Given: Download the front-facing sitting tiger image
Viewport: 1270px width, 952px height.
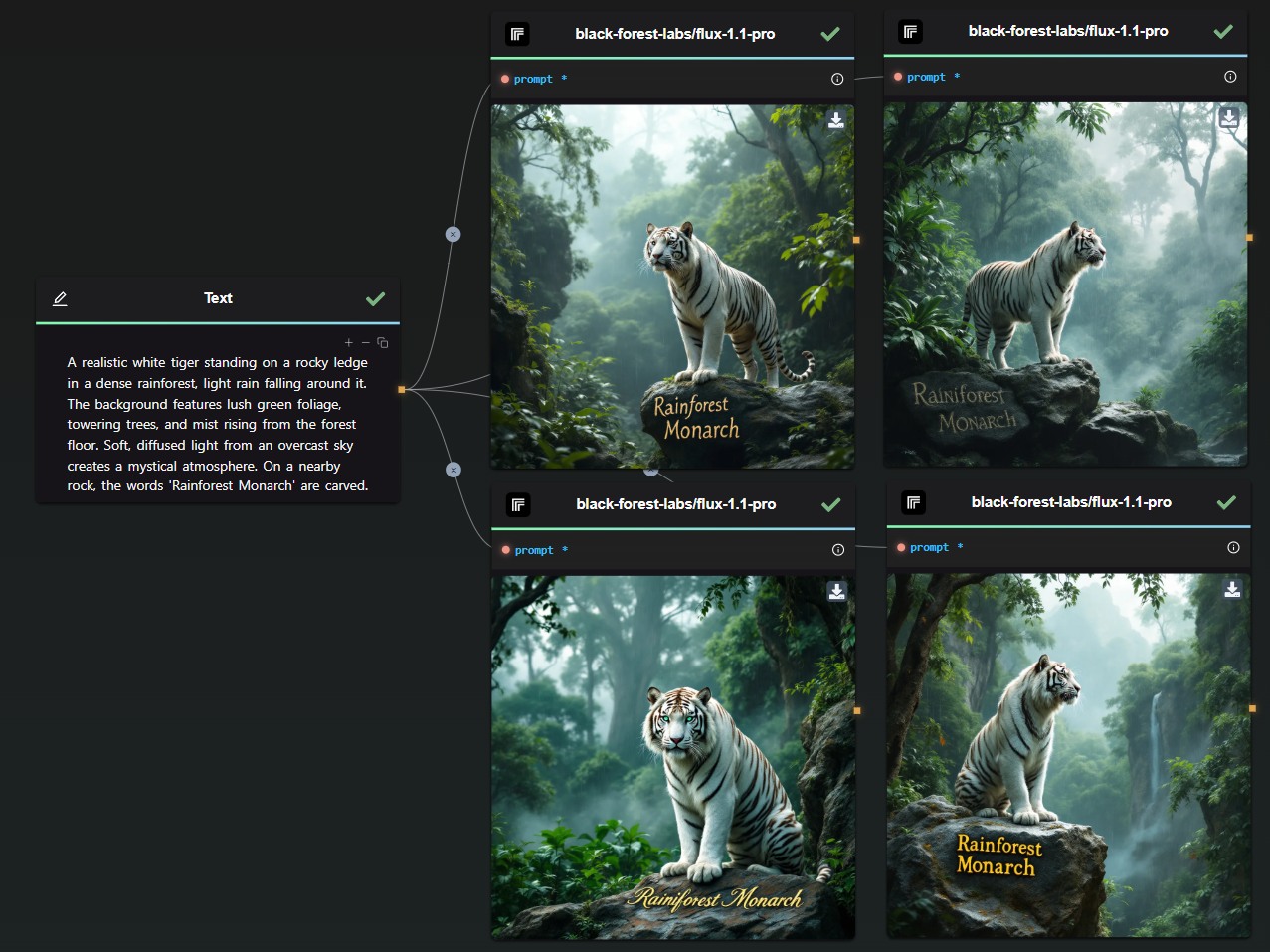Looking at the screenshot, I should 837,591.
